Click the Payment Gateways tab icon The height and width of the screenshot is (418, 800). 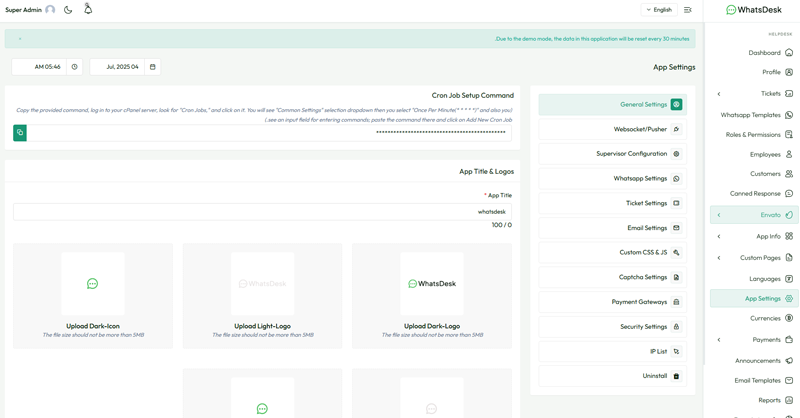tap(676, 302)
